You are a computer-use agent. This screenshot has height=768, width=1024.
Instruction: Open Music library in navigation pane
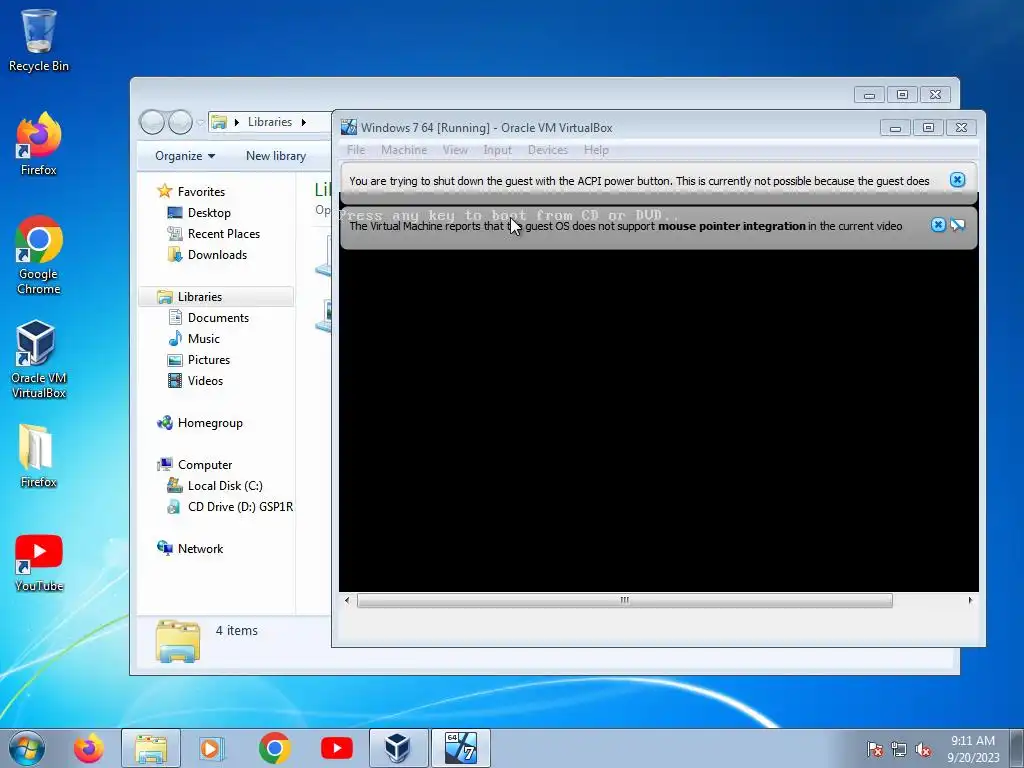click(x=203, y=338)
